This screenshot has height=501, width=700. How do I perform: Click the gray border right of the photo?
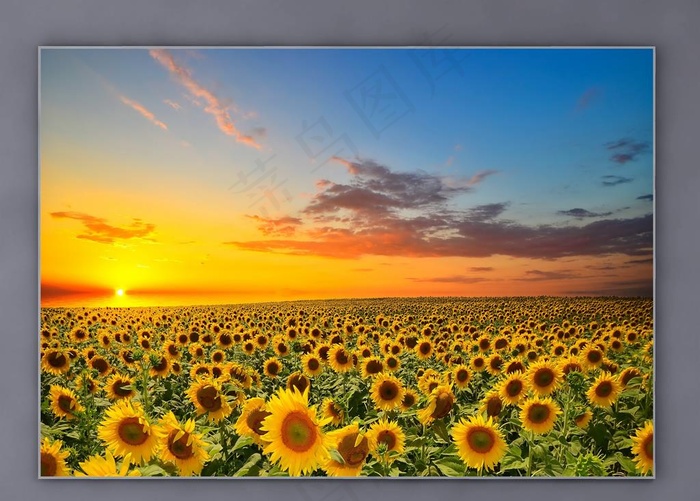[x=676, y=262]
